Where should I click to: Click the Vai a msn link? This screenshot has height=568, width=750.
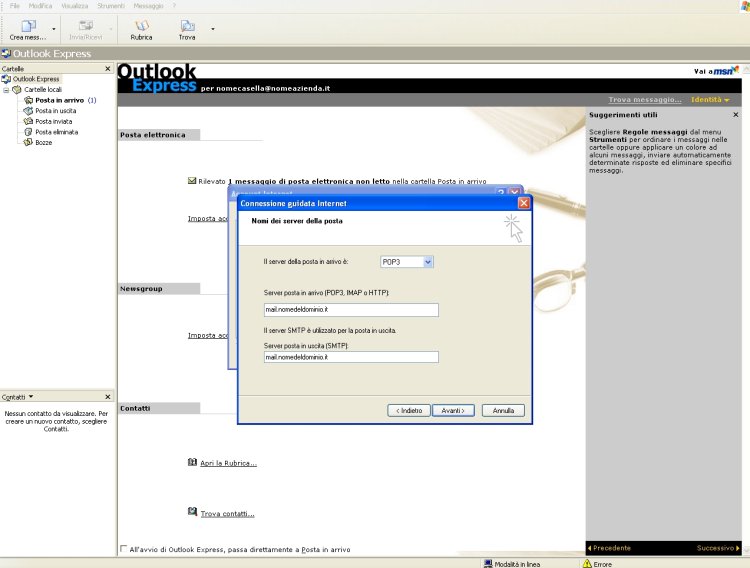(x=716, y=71)
